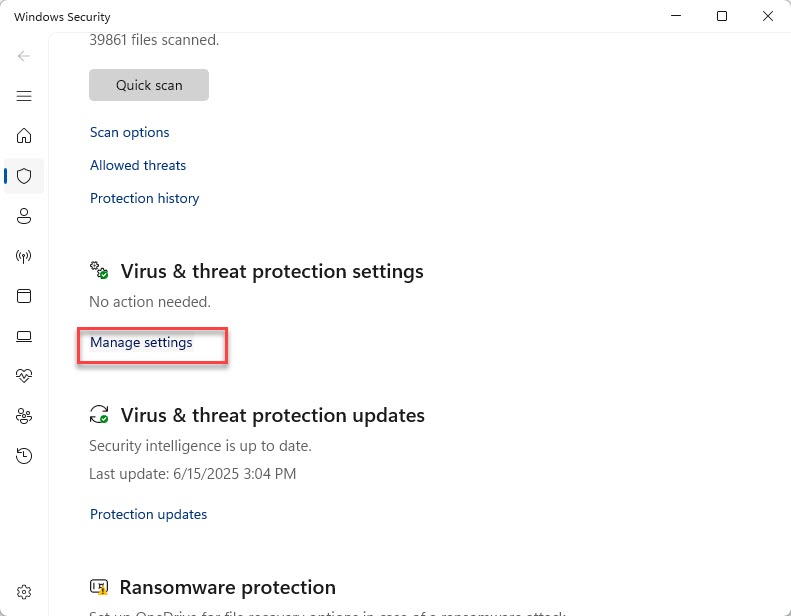This screenshot has width=791, height=616.
Task: Open Settings gear in the sidebar
Action: (x=24, y=592)
